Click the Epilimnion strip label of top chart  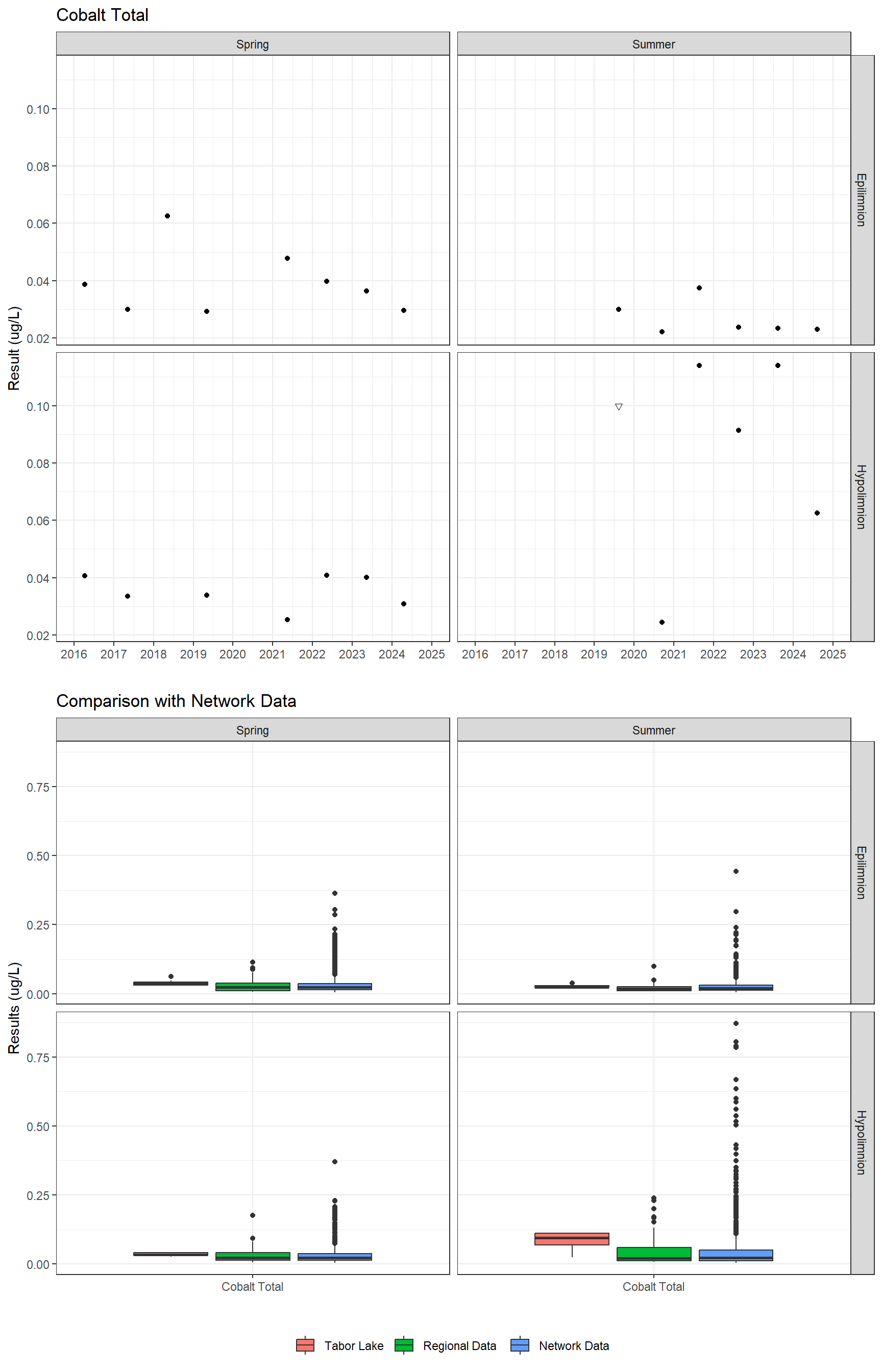pos(862,200)
